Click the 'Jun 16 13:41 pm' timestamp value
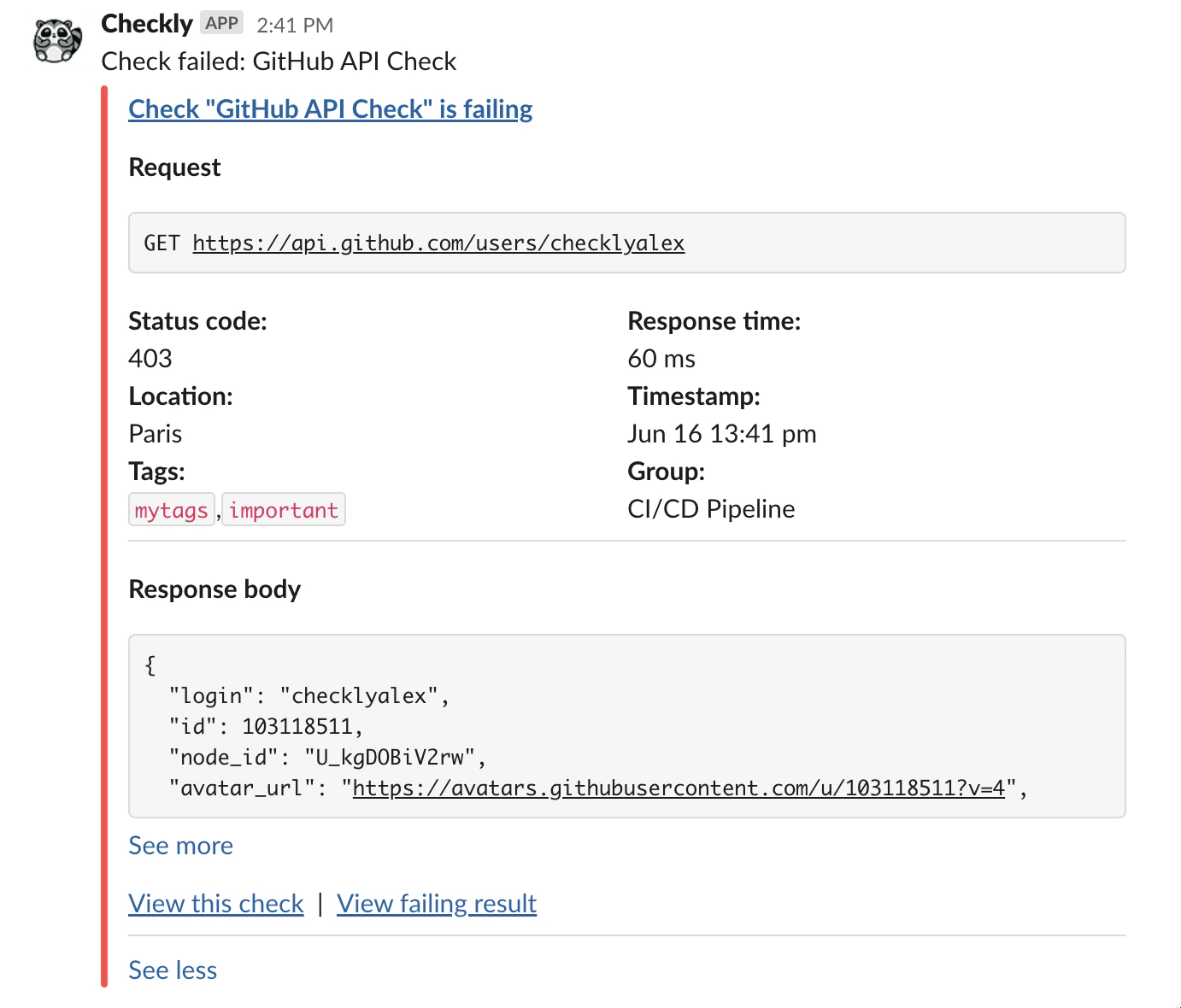 (722, 433)
